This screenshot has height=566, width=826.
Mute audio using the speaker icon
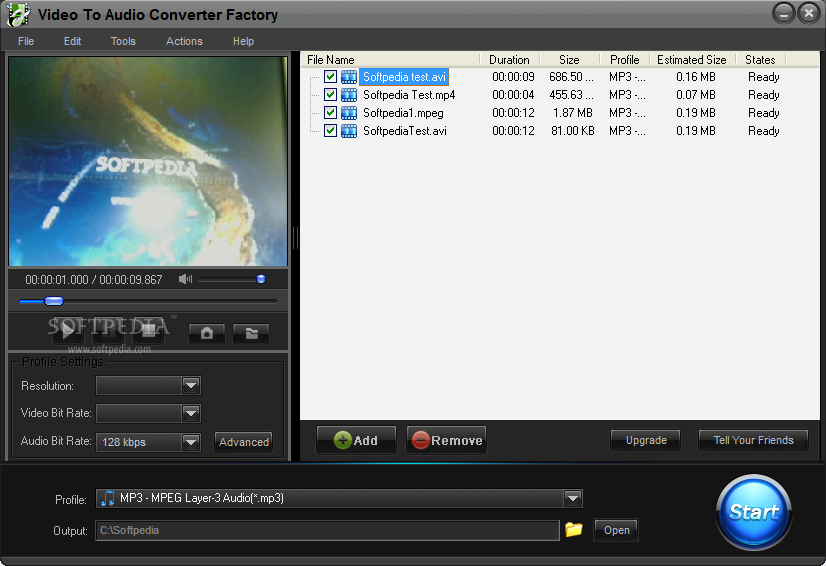pyautogui.click(x=185, y=279)
